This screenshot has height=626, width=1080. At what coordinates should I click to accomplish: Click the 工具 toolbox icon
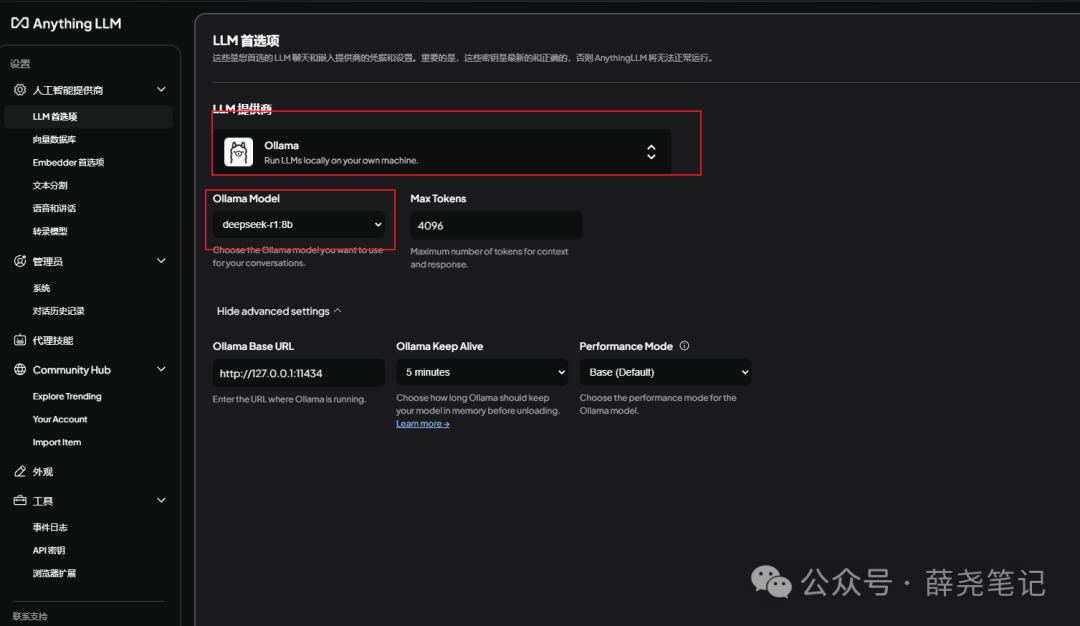coord(20,501)
